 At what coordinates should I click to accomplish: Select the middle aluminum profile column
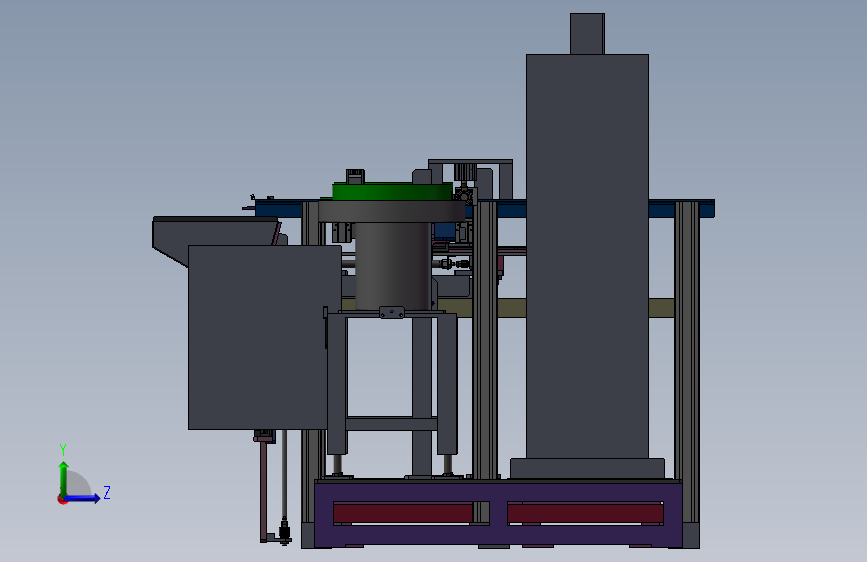click(485, 340)
